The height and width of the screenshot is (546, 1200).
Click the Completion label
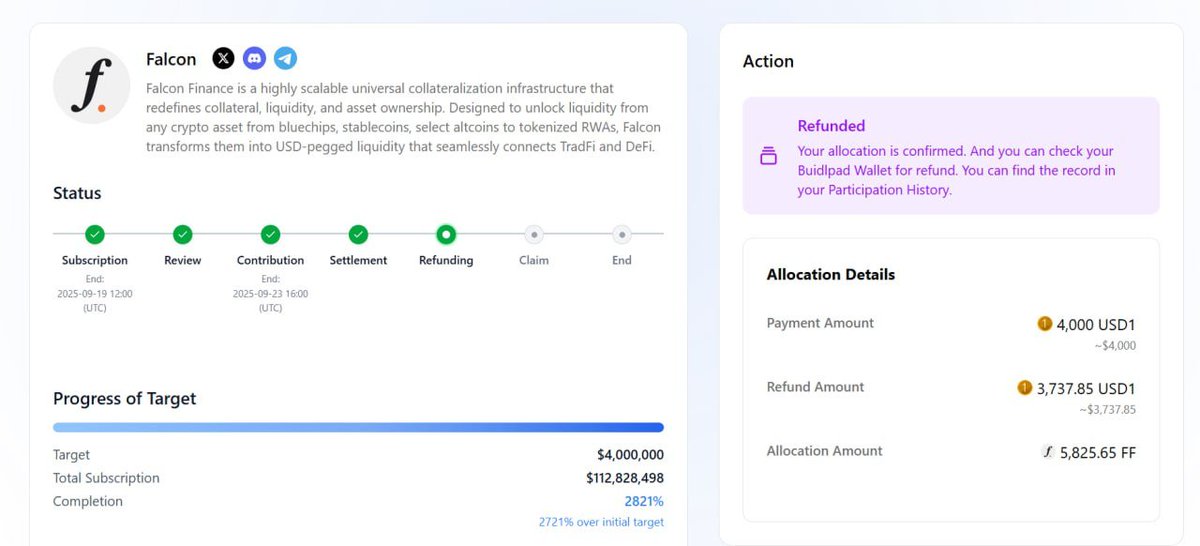[88, 501]
